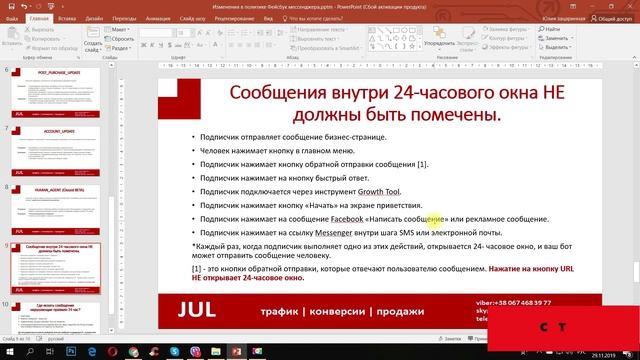Select slide 7 ACCOUNT_UPDATE thumbnail
The width and height of the screenshot is (640, 360).
(56, 151)
